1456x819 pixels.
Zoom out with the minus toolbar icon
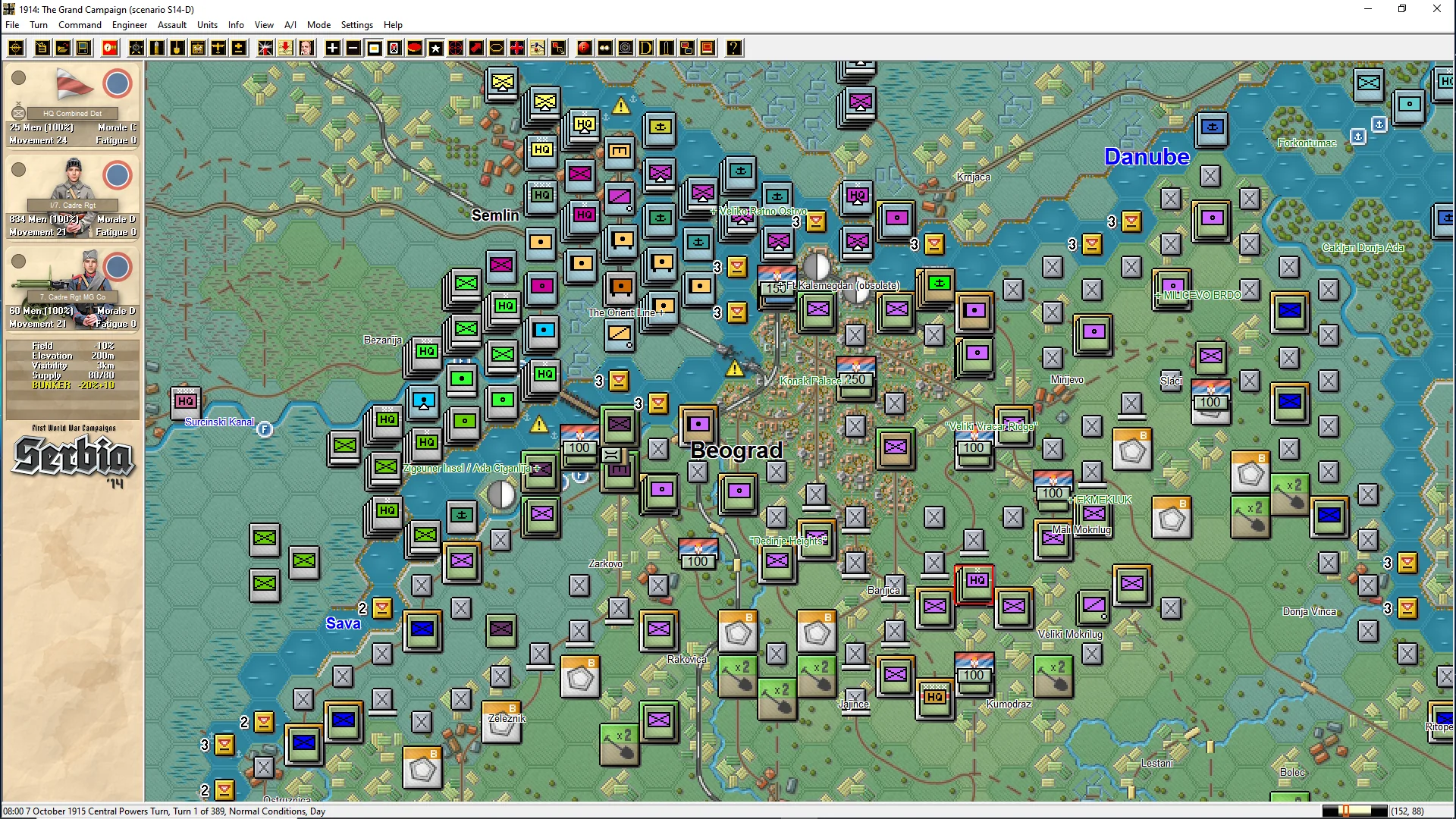(353, 49)
